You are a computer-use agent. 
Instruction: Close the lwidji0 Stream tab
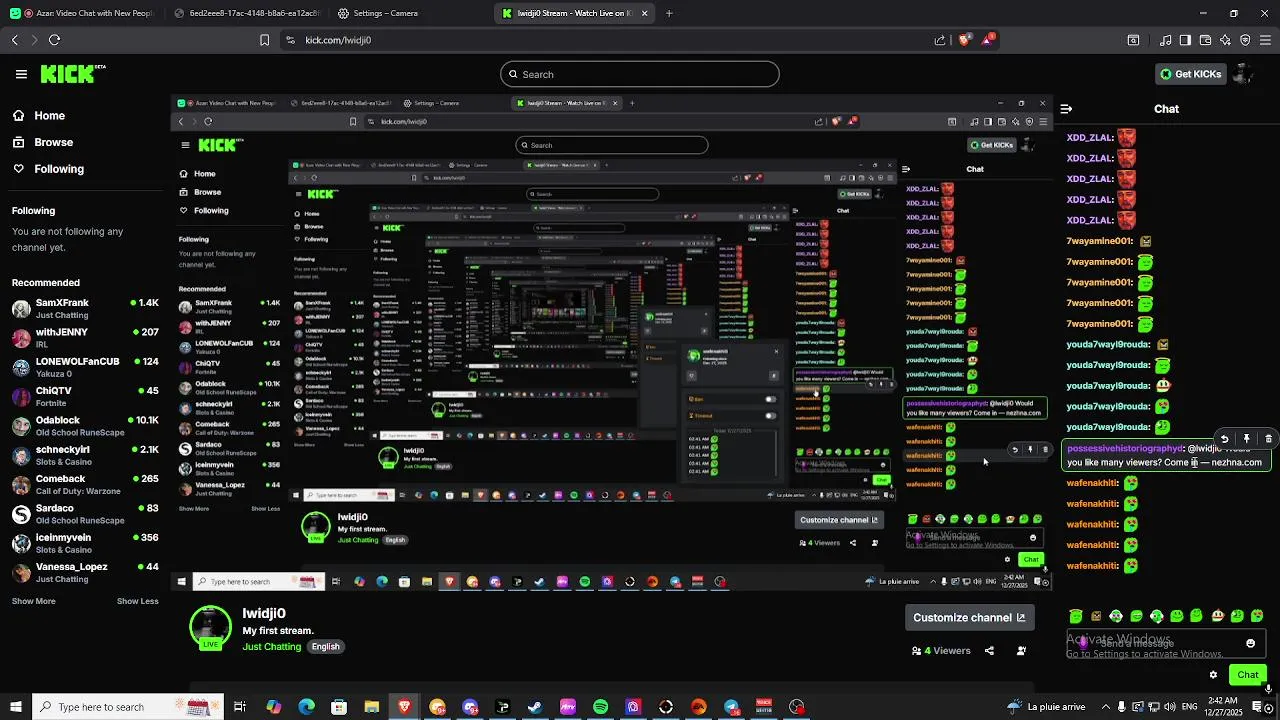(x=644, y=13)
